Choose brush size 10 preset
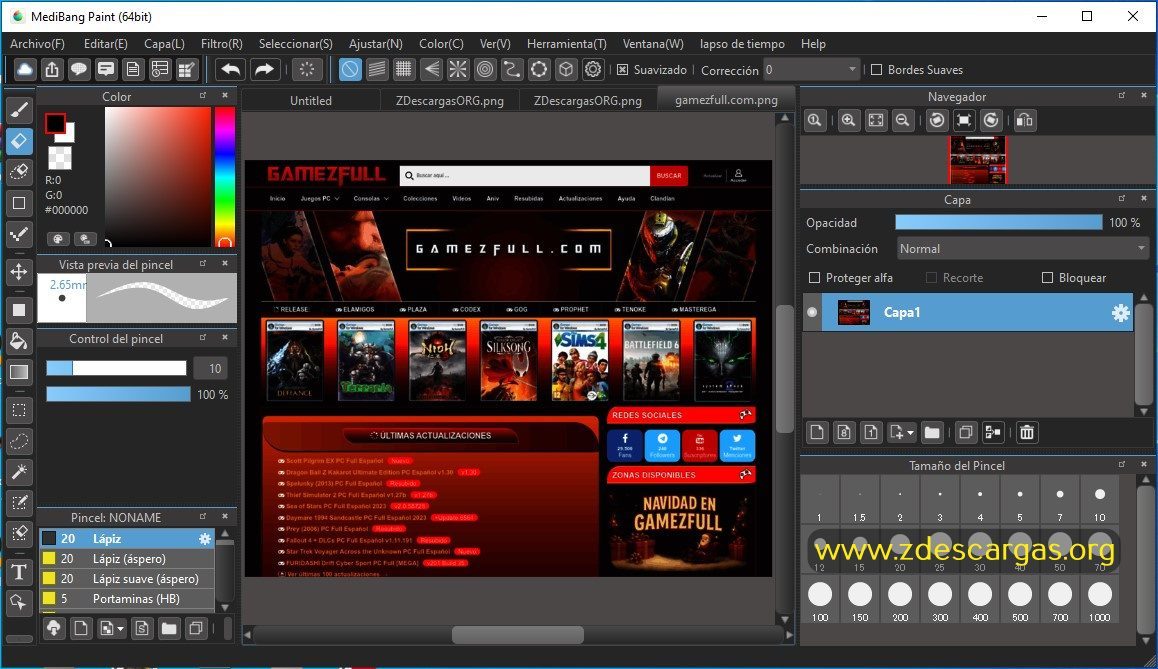1158x669 pixels. [x=1100, y=500]
